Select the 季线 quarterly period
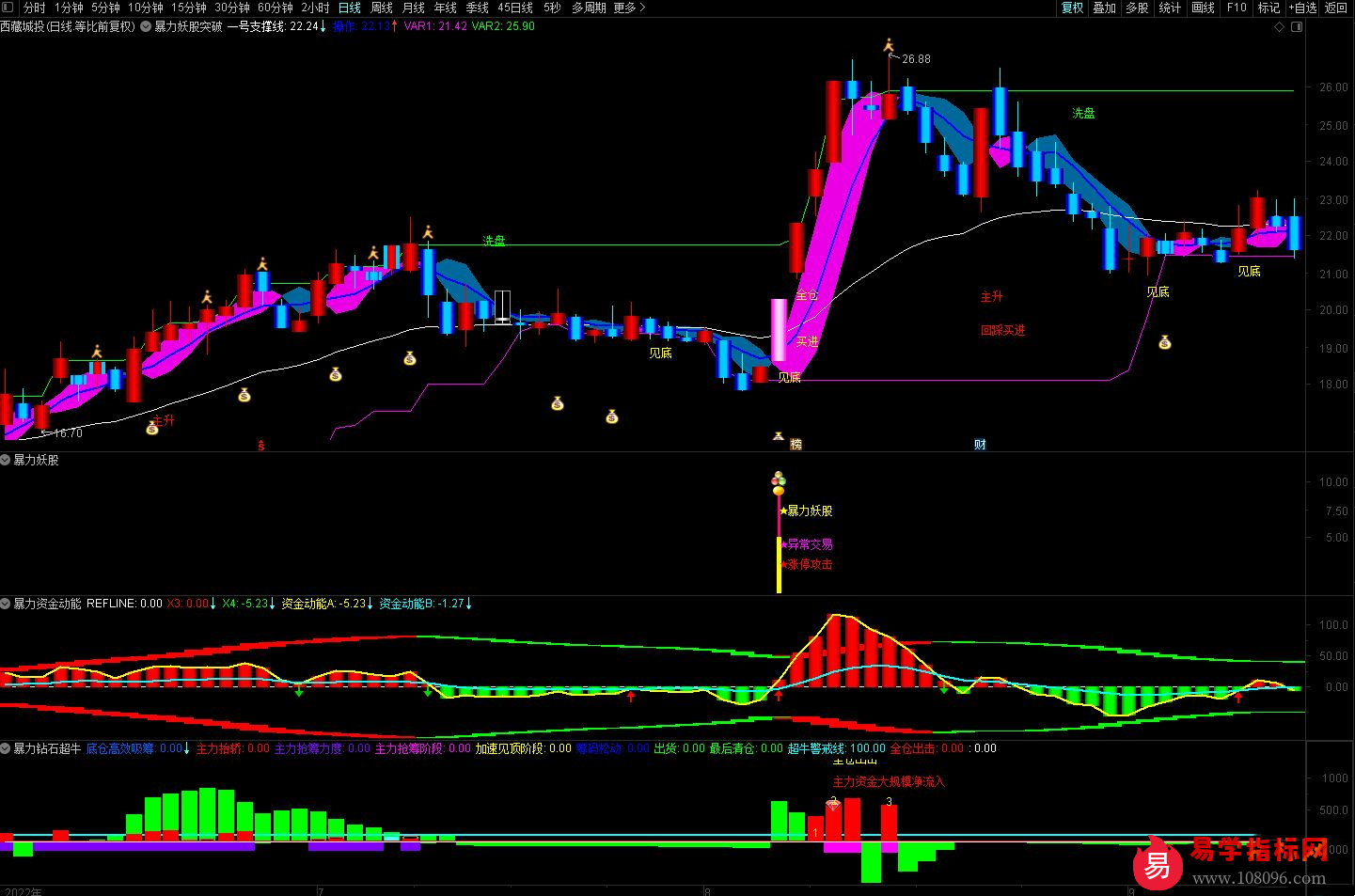 pyautogui.click(x=478, y=8)
